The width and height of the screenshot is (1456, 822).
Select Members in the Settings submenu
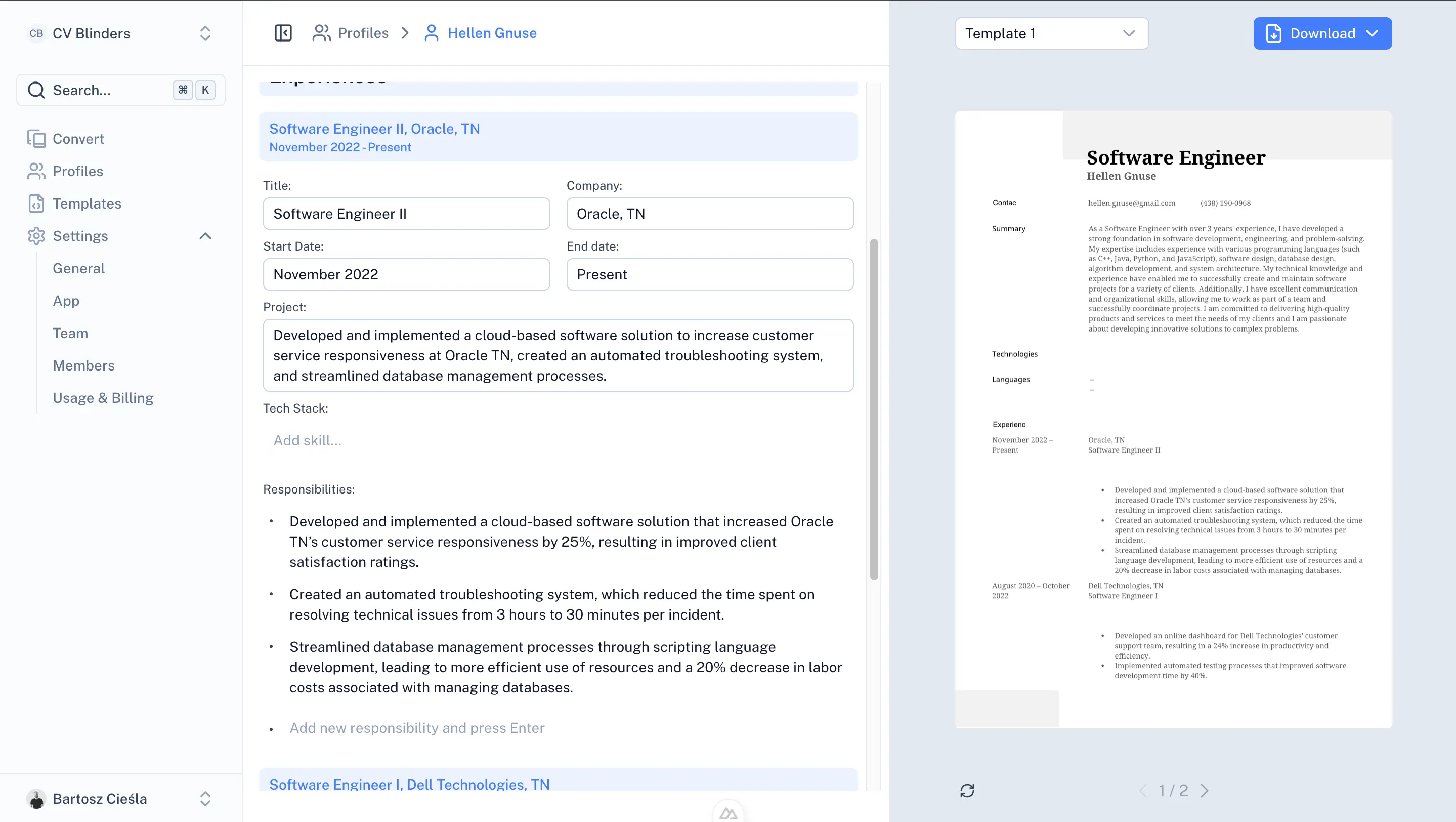pos(83,366)
